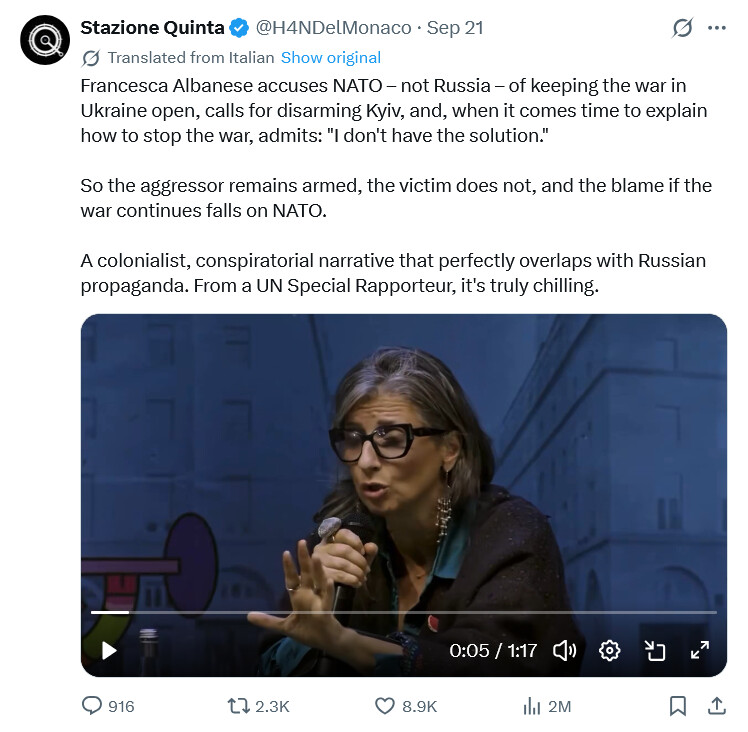Screen dimensions: 748x732
Task: Open the @H4NDelMonaco handle
Action: tap(333, 28)
